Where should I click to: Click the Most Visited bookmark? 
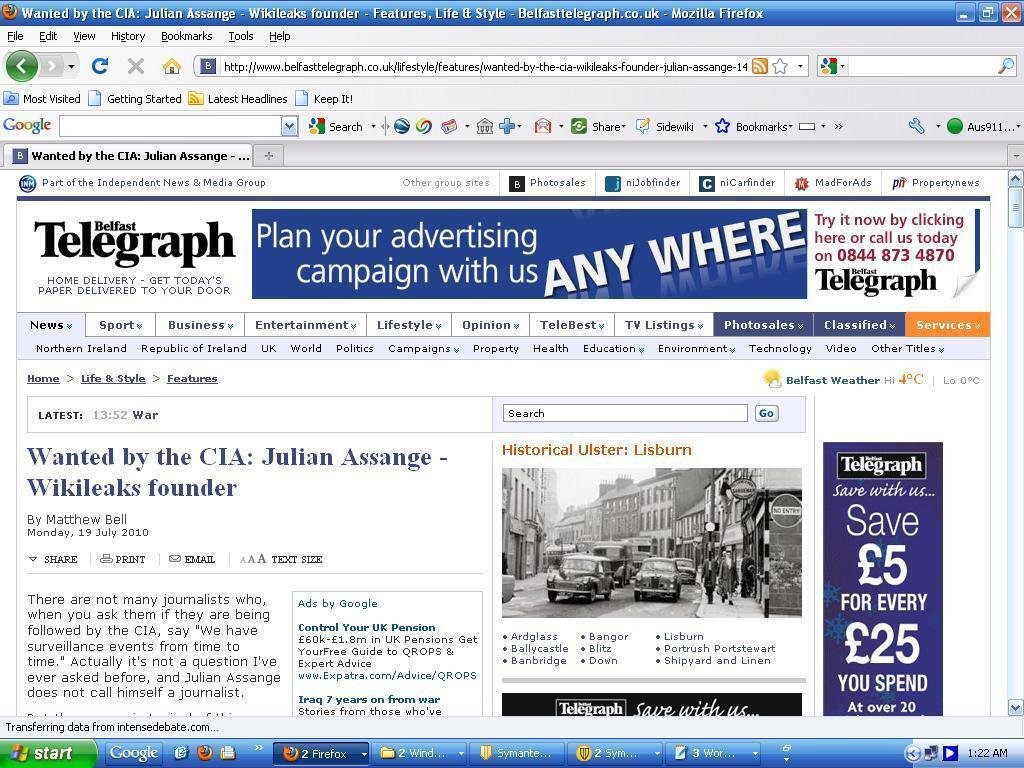[x=42, y=99]
